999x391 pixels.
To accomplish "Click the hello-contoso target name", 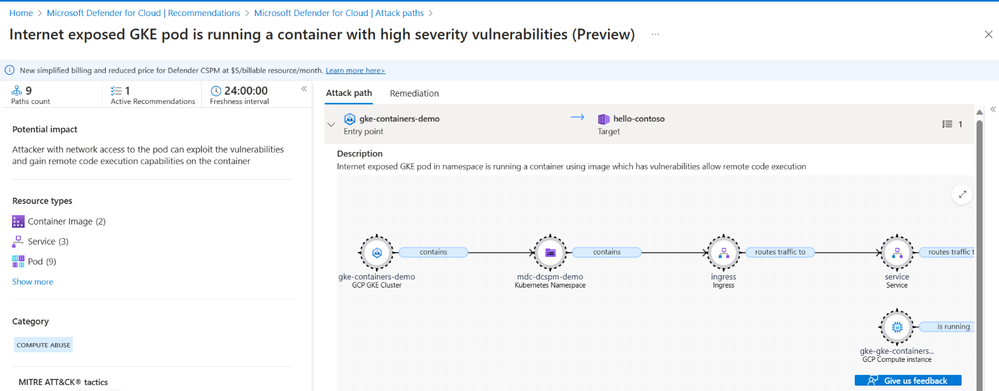I will [639, 118].
